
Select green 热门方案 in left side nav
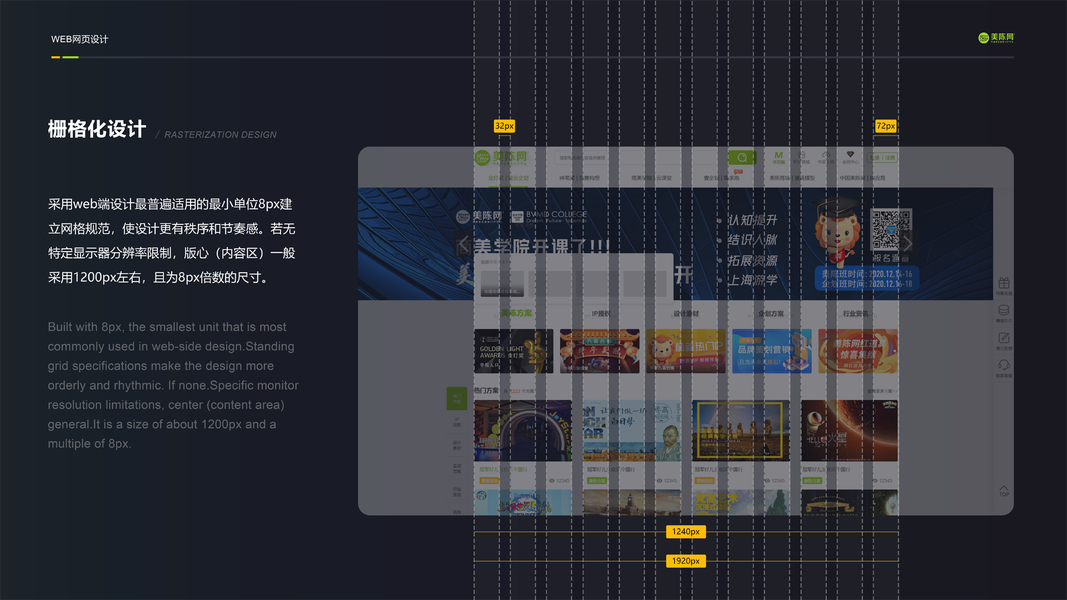457,398
